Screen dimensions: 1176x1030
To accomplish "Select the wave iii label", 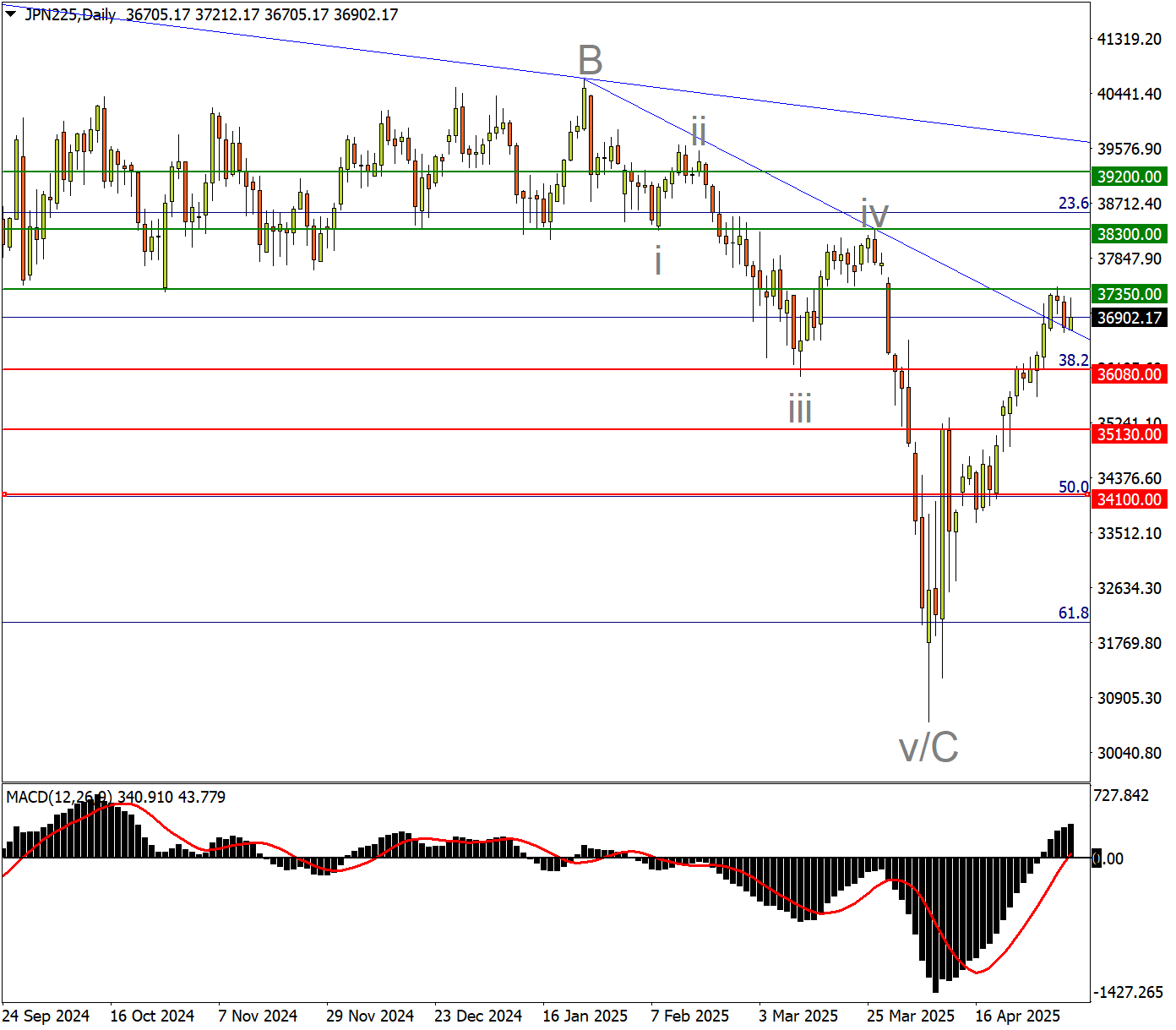I will pyautogui.click(x=799, y=410).
